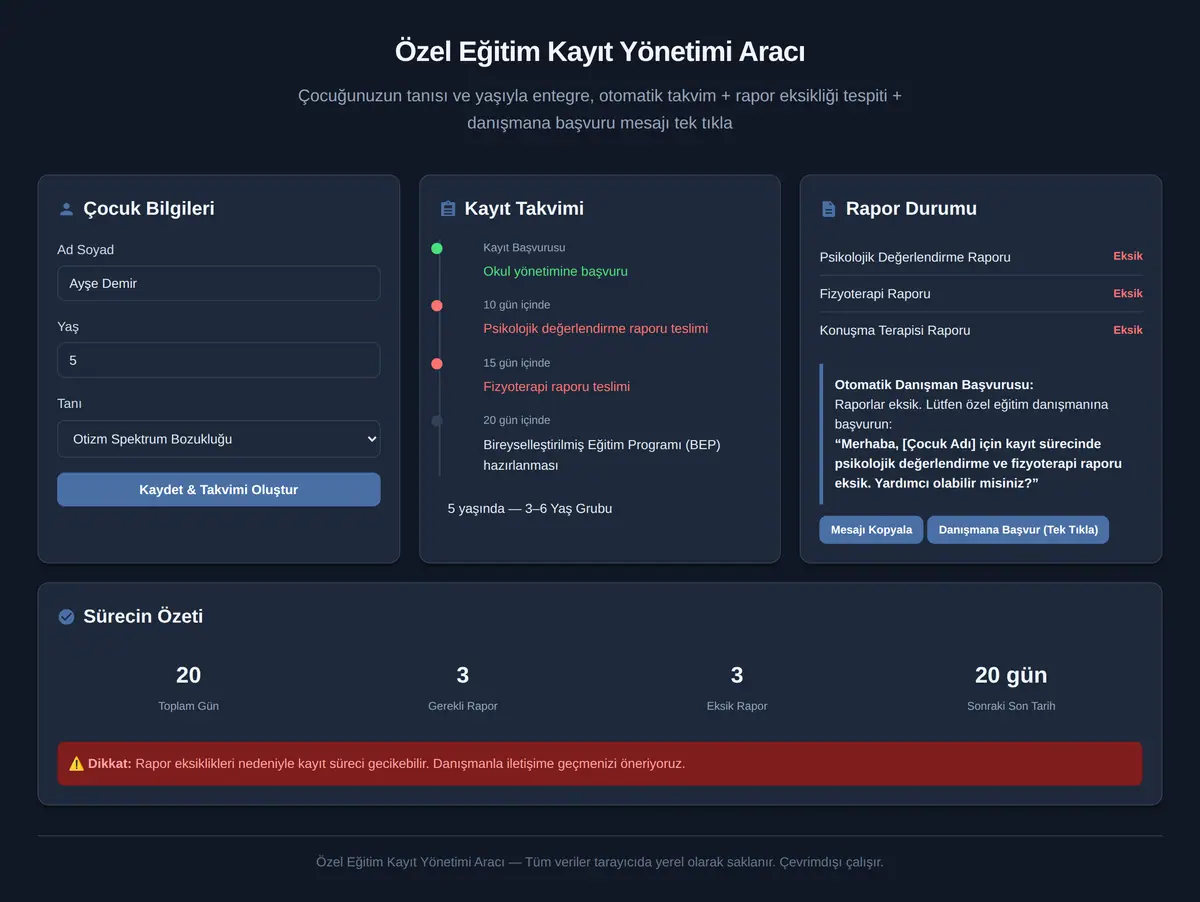The width and height of the screenshot is (1200, 902).
Task: Click Bireyselleştirilmiş Eğitim Programı (BEP) entry
Action: pos(602,455)
